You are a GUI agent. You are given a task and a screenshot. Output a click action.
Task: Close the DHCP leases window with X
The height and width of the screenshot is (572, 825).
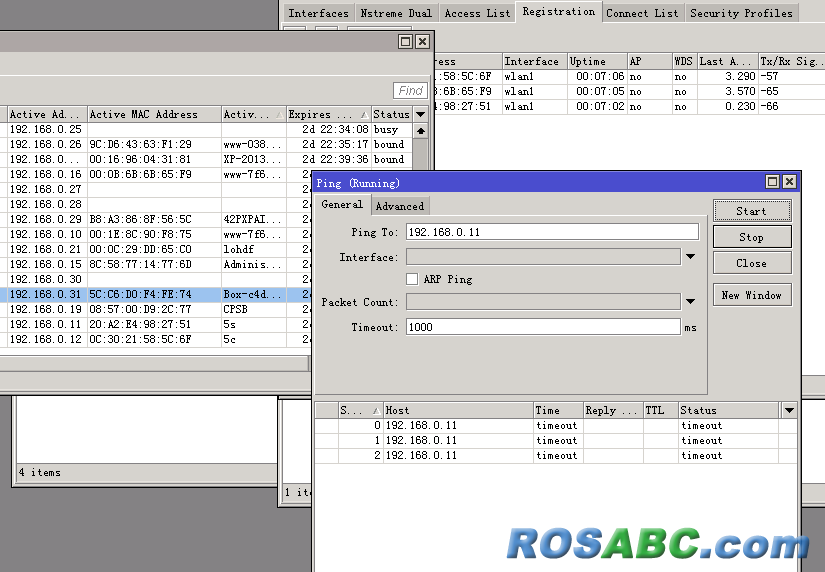(422, 42)
